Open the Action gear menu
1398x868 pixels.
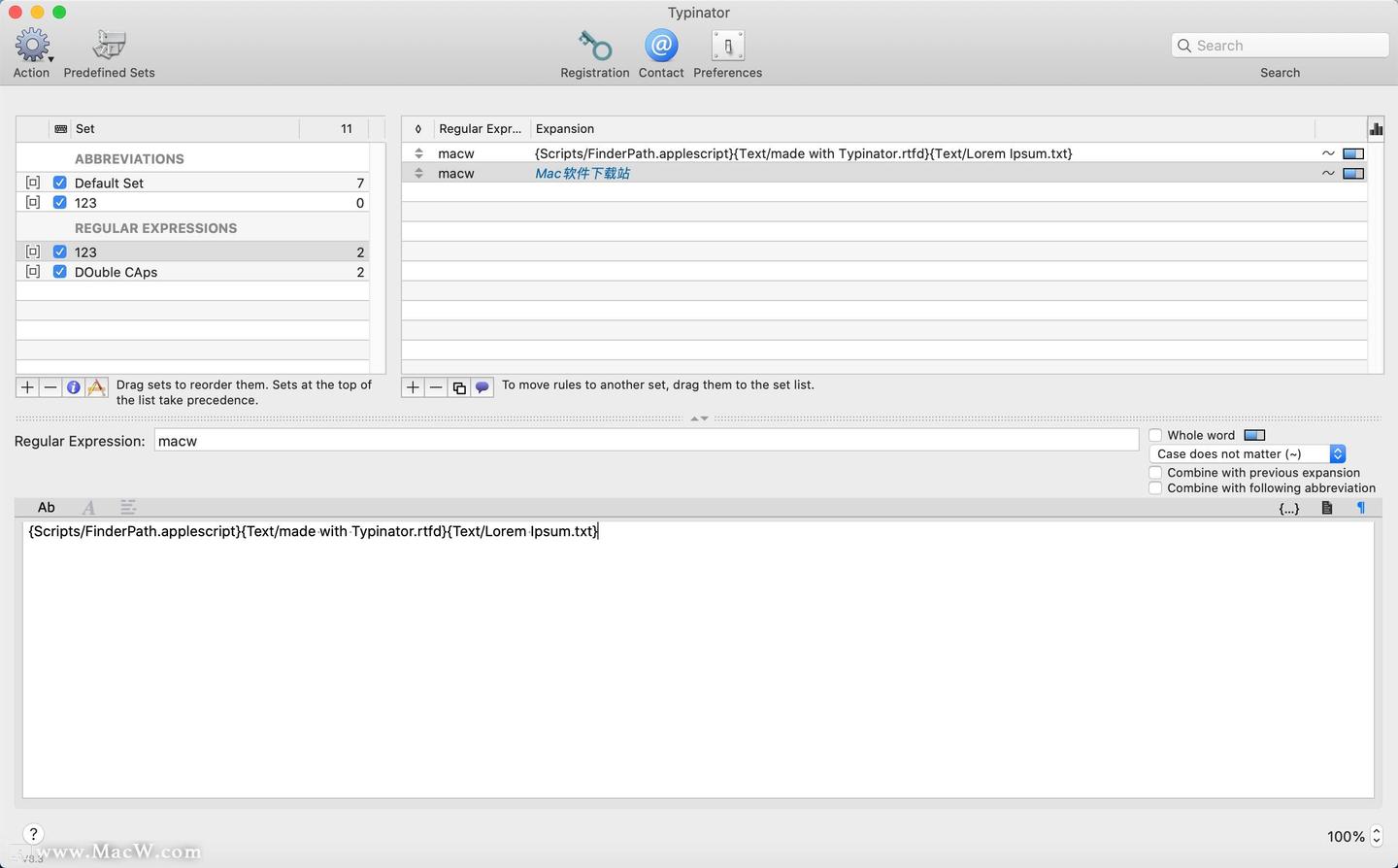pyautogui.click(x=30, y=45)
